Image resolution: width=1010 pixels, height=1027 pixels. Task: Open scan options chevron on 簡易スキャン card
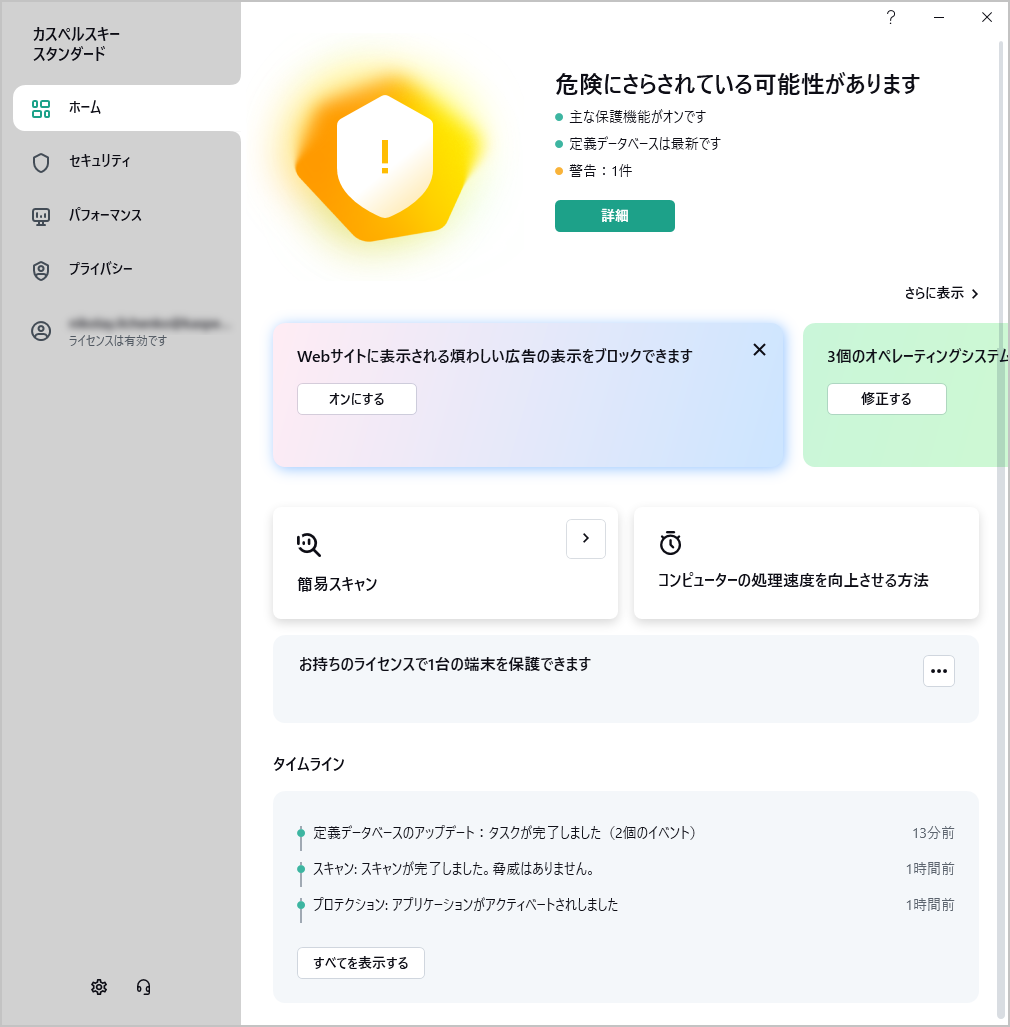tap(586, 538)
